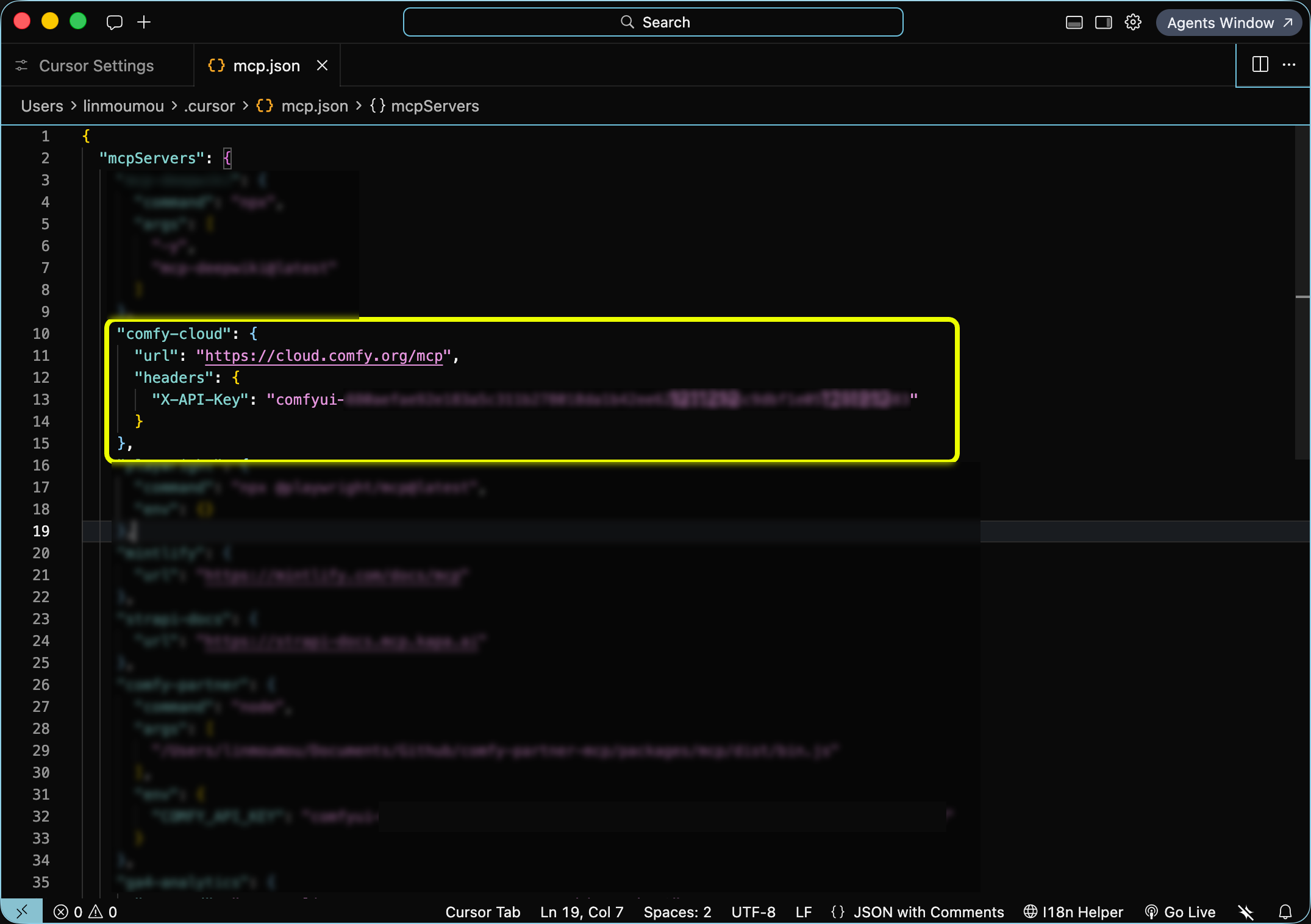Open settings gear icon in title bar
Screen dimensions: 1311x924
click(1133, 23)
